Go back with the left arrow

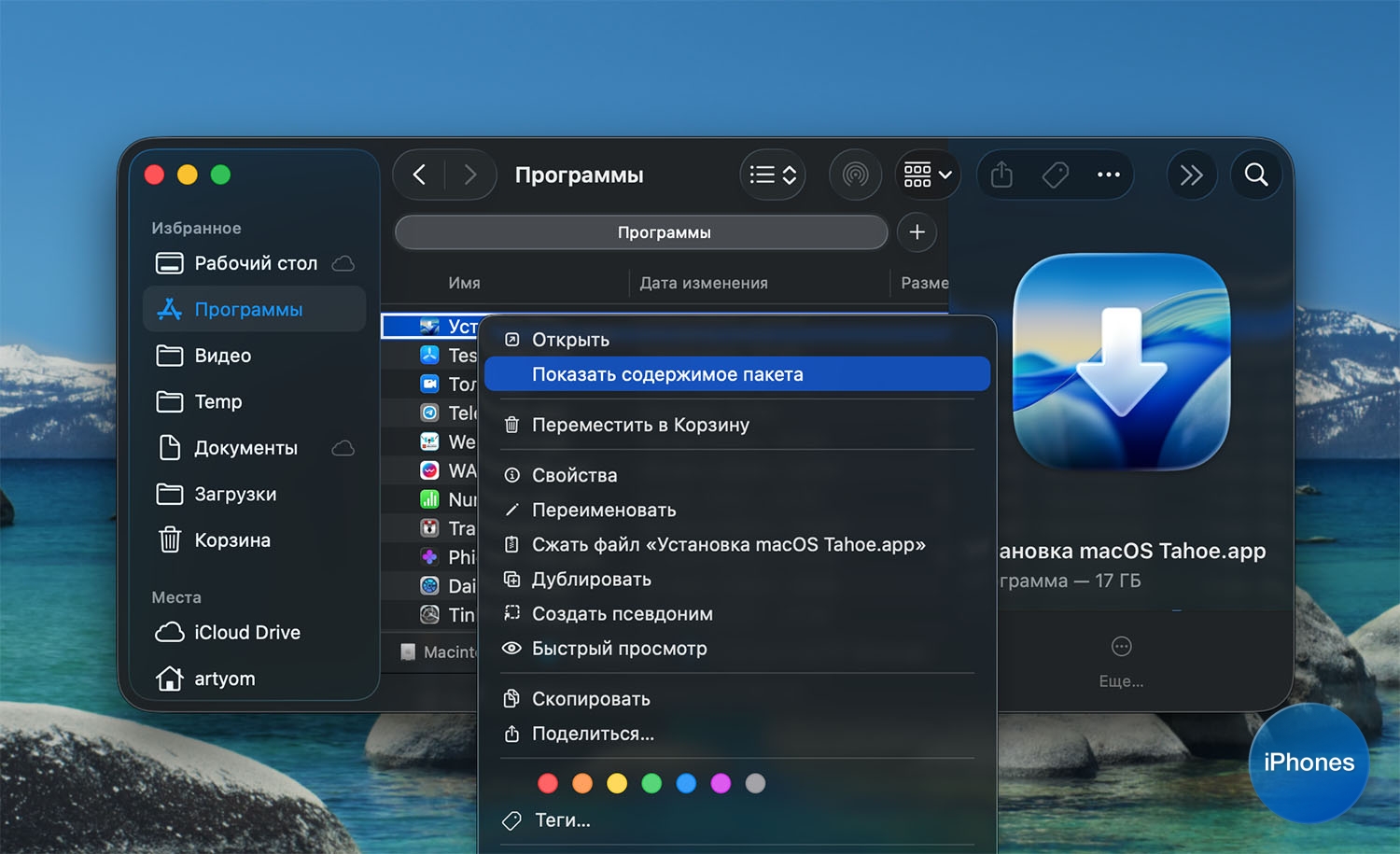pos(420,175)
